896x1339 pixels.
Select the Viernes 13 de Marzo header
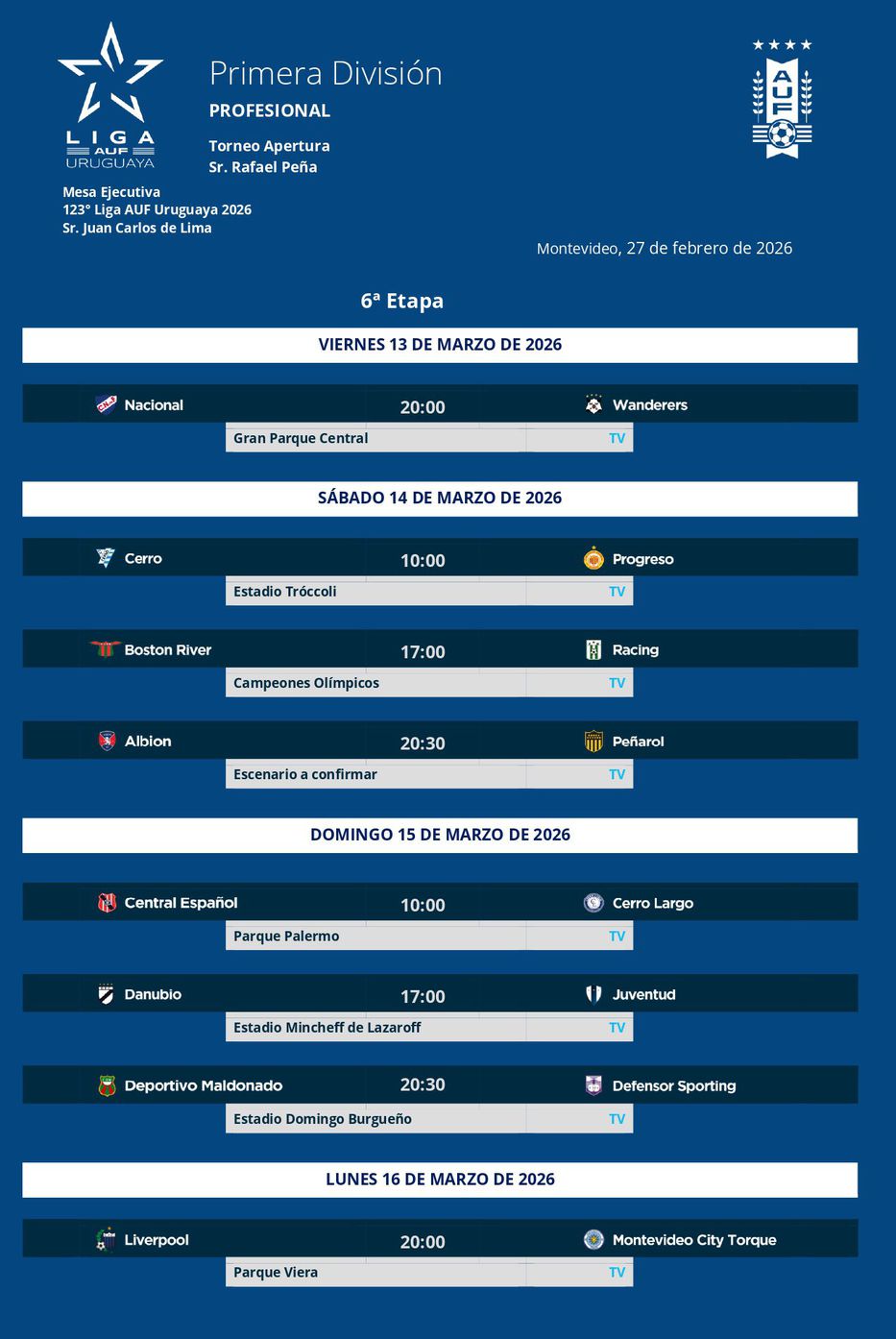coord(440,345)
